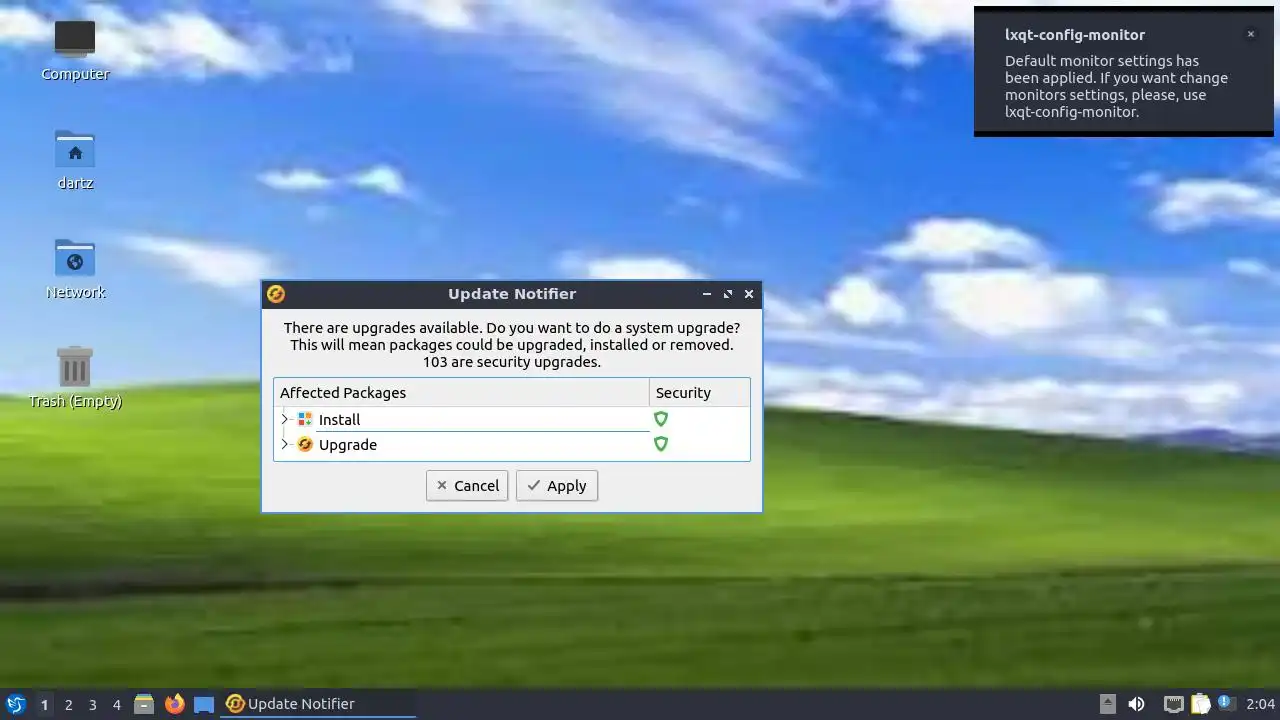Switch to virtual desktop 4
Viewport: 1280px width, 720px height.
[116, 704]
